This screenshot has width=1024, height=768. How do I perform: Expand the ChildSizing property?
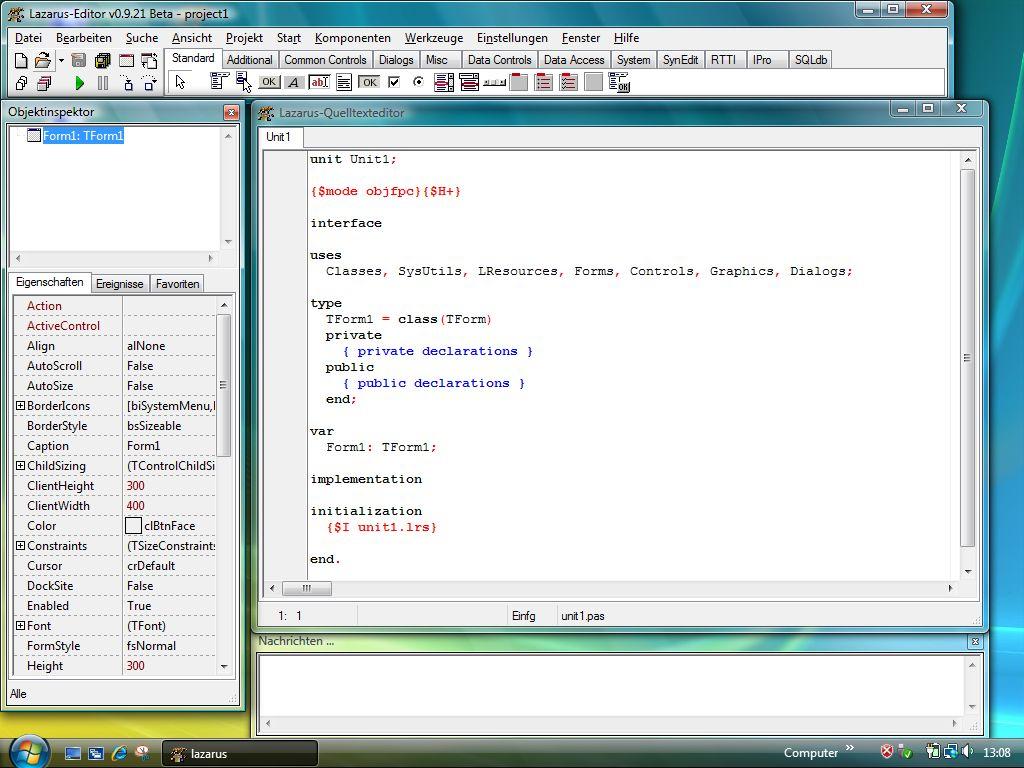tap(20, 466)
